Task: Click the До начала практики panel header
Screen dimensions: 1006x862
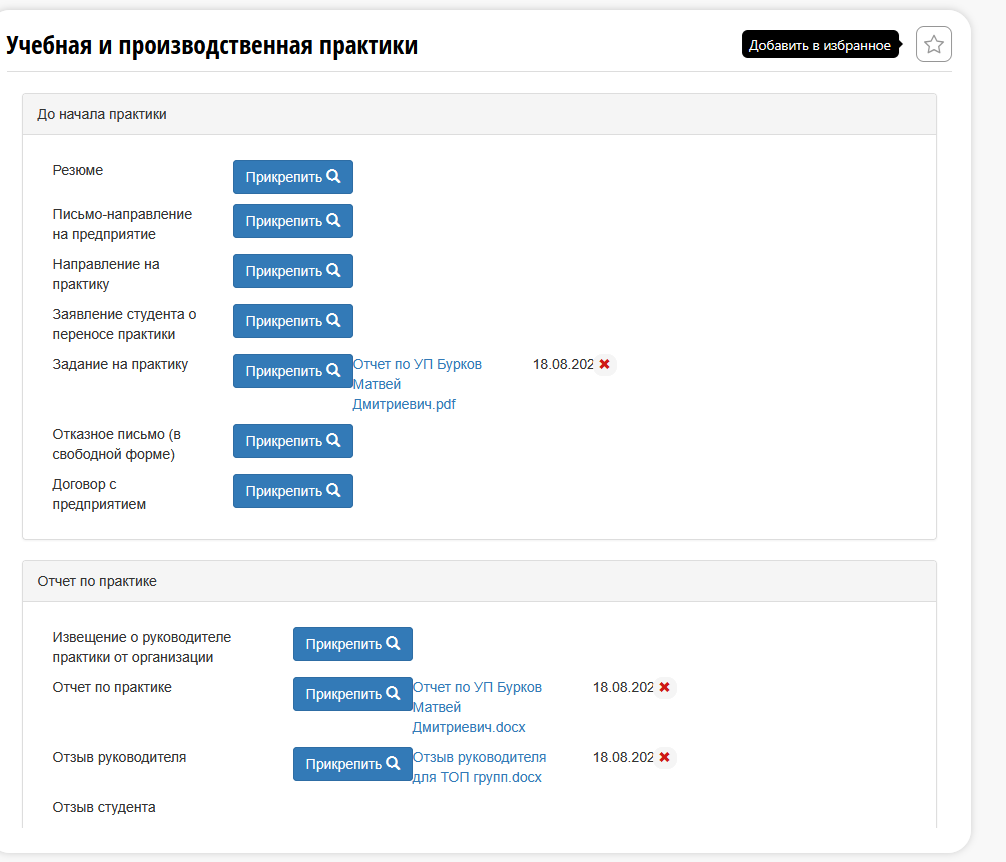Action: (479, 114)
